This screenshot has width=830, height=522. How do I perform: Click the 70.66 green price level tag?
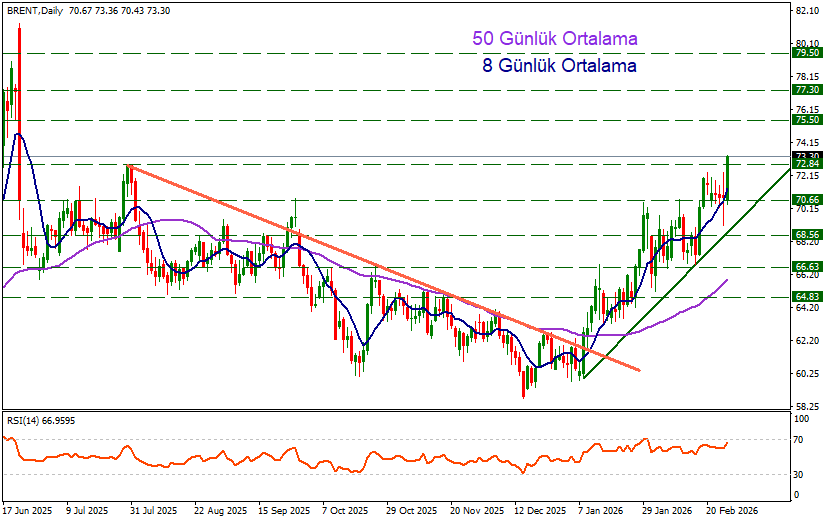pyautogui.click(x=806, y=200)
